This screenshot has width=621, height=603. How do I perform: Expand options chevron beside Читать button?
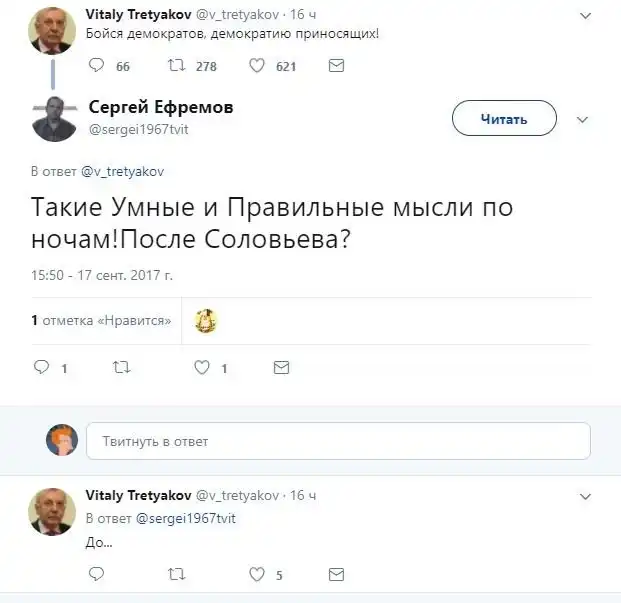point(584,119)
